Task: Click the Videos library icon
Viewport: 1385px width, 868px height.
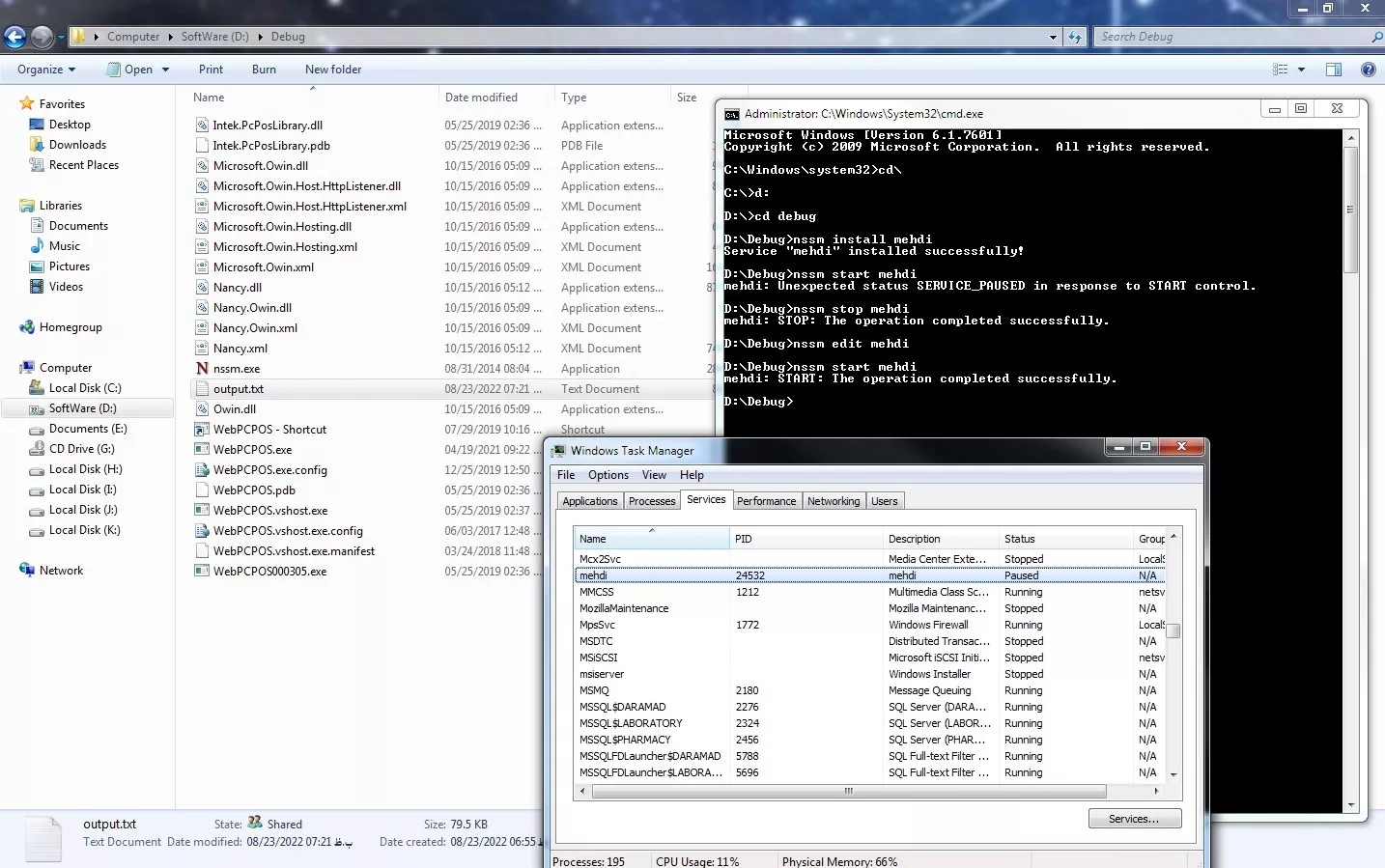Action: coord(37,286)
